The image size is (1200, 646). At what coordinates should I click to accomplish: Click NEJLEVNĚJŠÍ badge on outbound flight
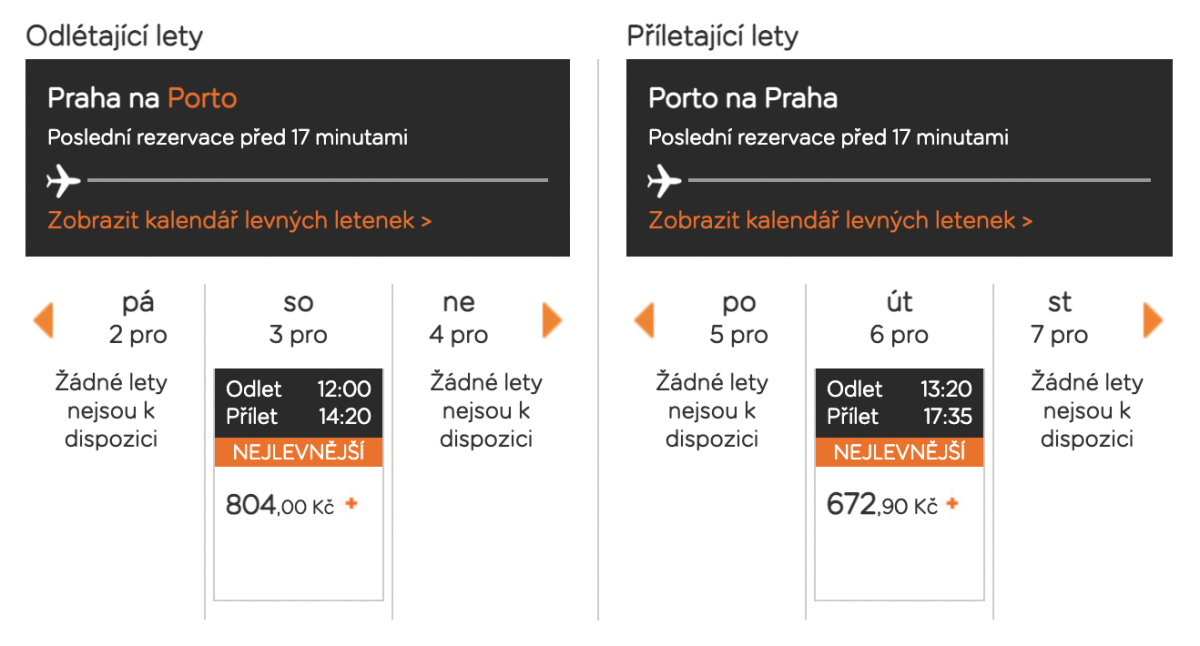pos(299,452)
